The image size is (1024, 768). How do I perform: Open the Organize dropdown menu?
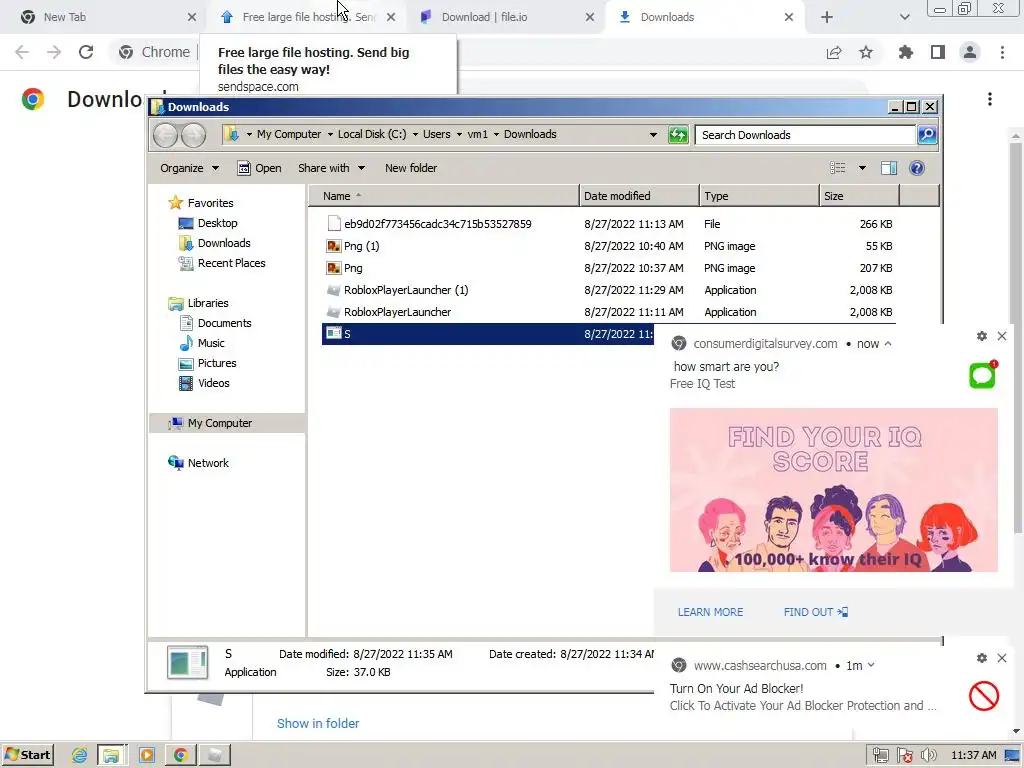[189, 168]
